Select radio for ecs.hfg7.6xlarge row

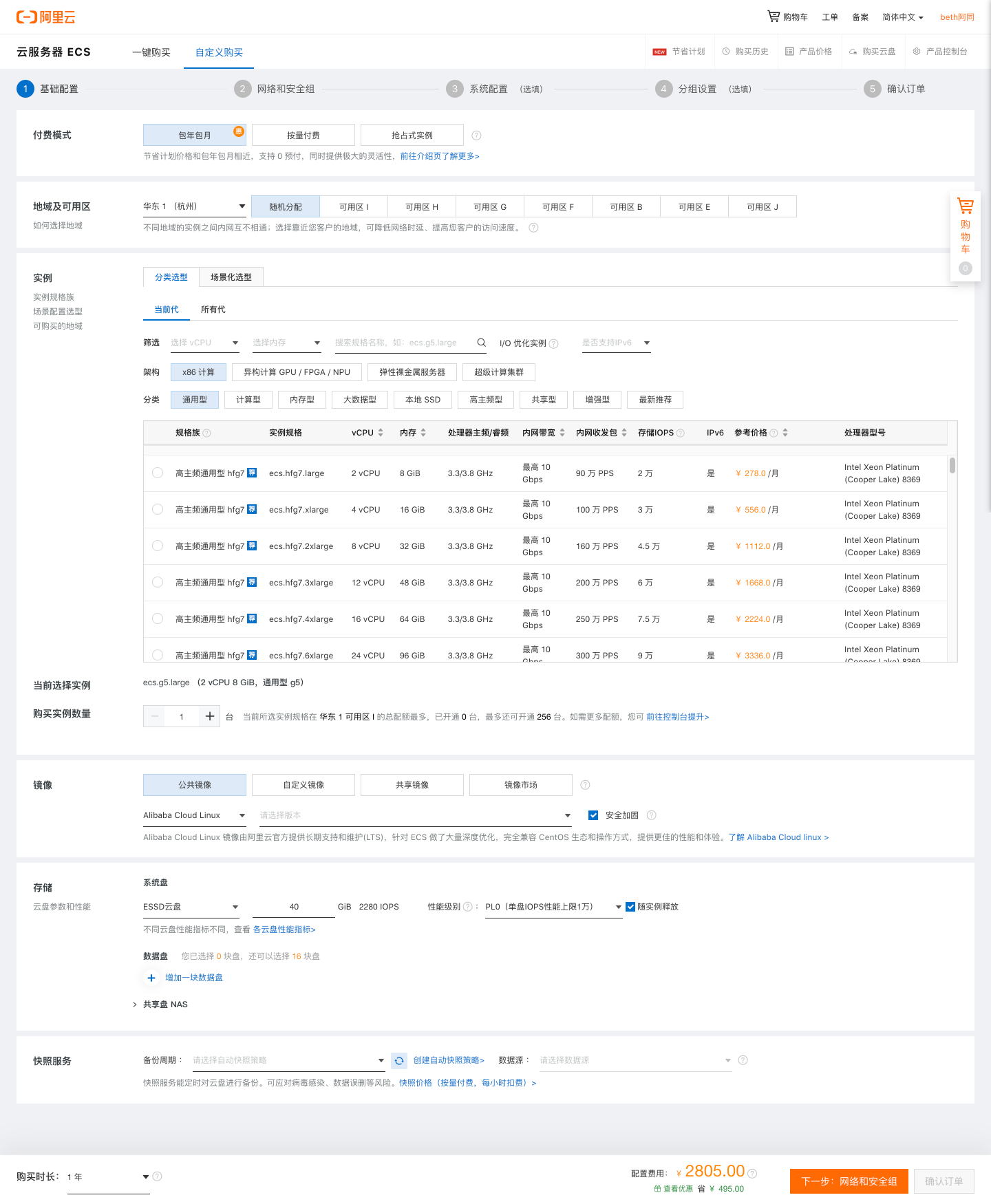tap(158, 655)
